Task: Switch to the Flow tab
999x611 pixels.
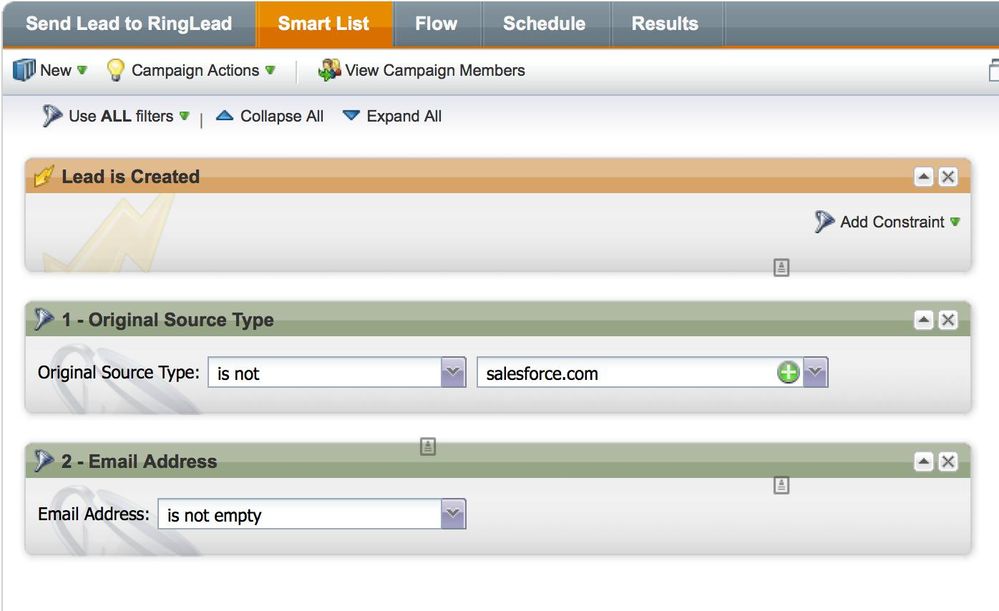Action: [436, 24]
